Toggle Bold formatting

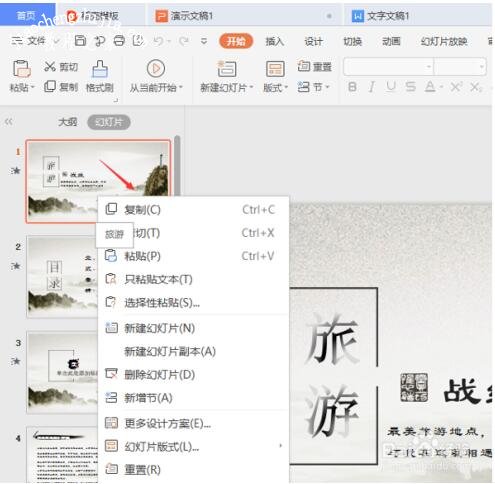point(352,87)
